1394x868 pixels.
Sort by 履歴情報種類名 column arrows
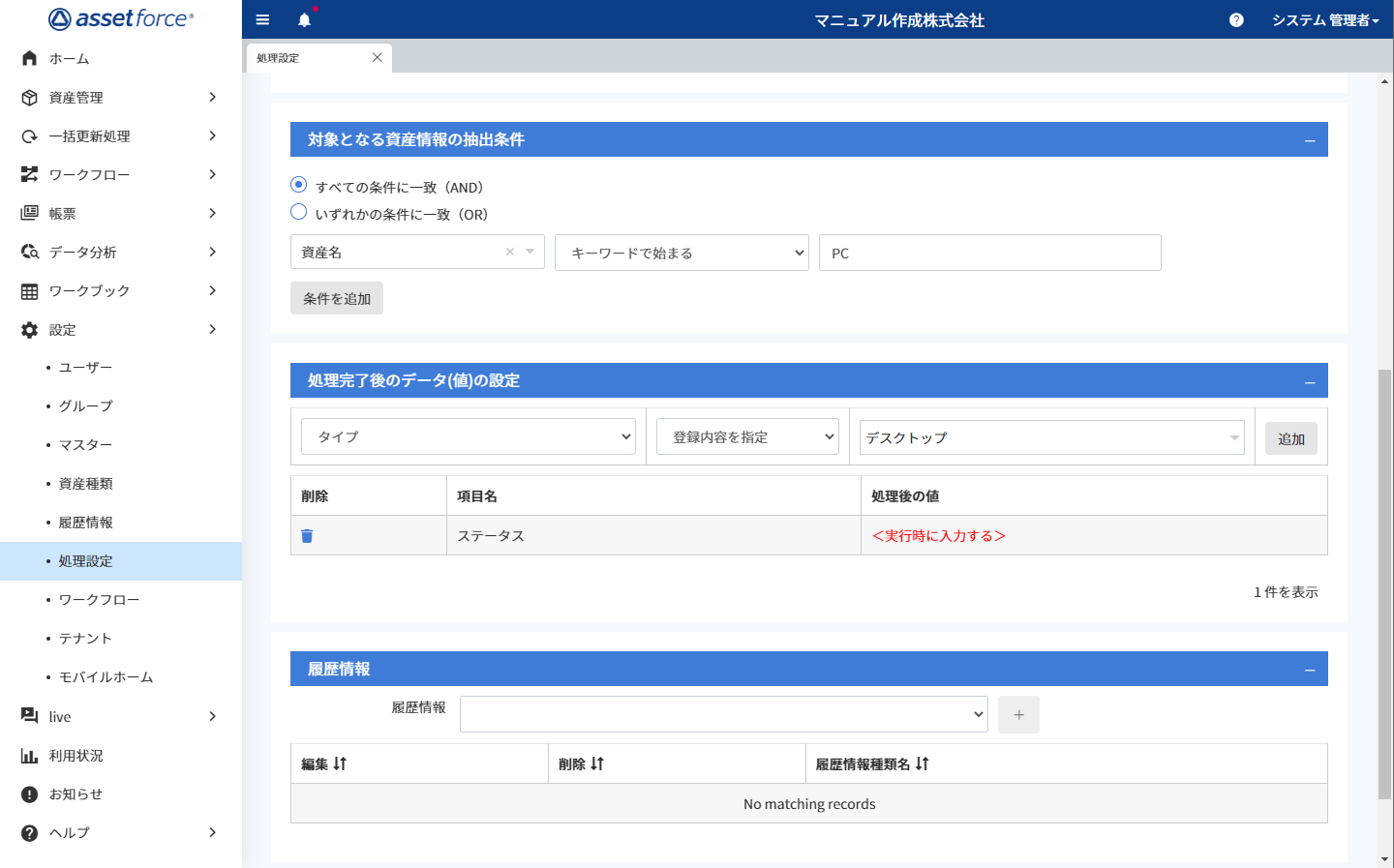click(922, 763)
